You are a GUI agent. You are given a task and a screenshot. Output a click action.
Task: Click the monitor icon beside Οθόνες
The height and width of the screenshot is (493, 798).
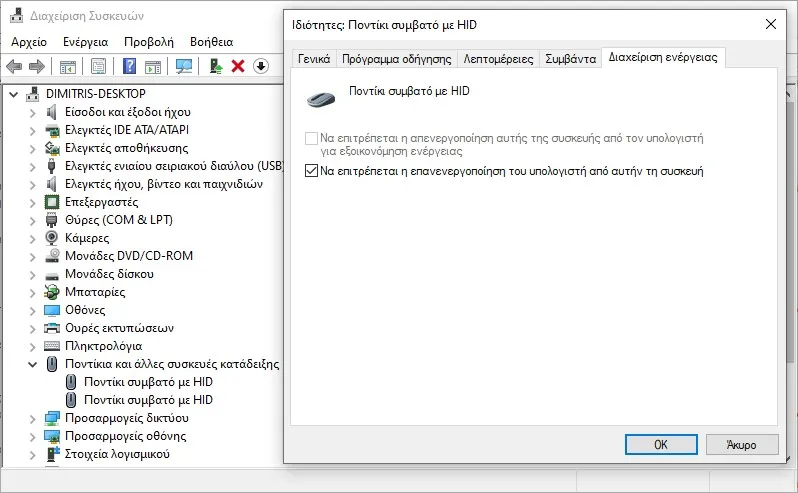[52, 310]
